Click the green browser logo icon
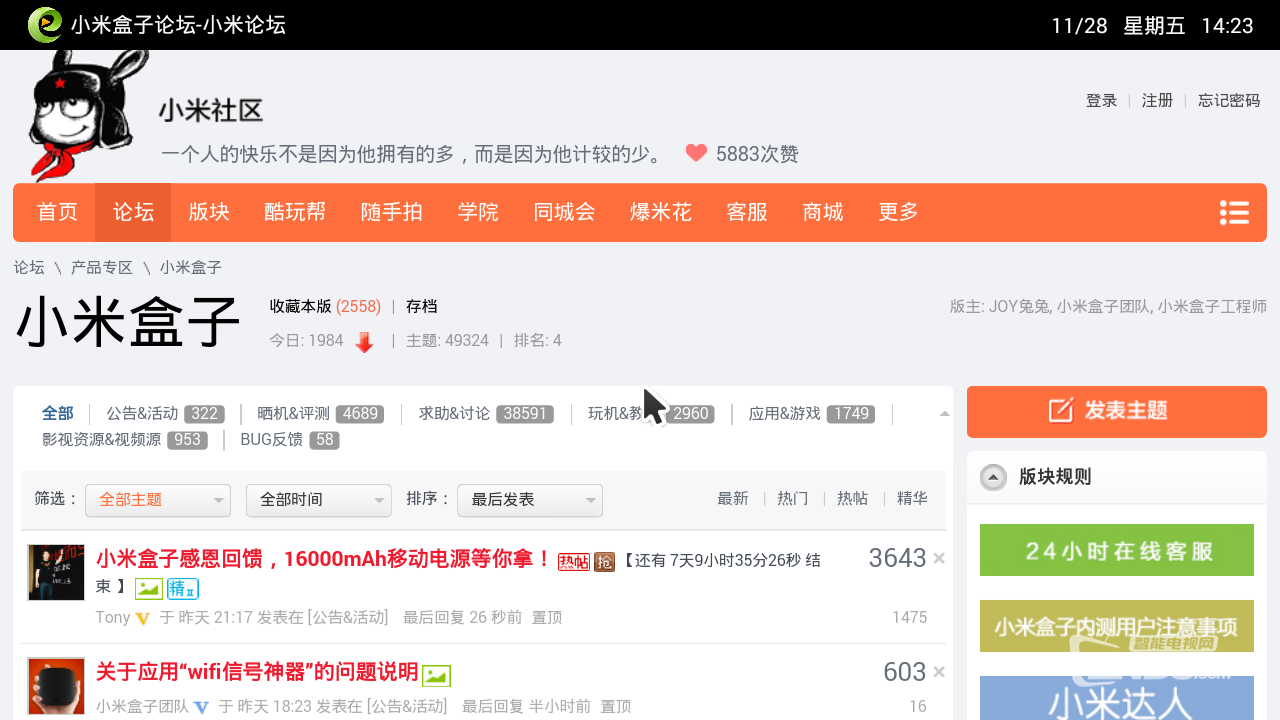Screen dimensions: 1280x720 tap(45, 24)
